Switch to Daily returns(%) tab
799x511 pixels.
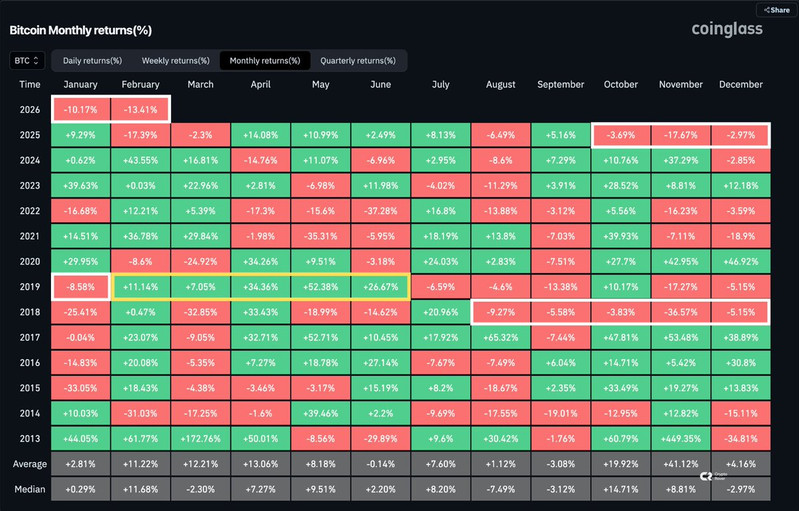coord(92,61)
